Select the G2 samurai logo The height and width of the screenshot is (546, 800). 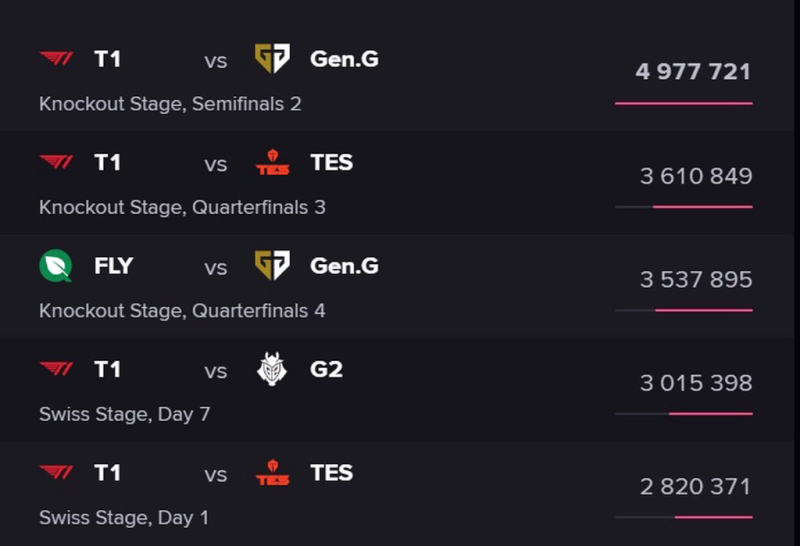click(271, 369)
